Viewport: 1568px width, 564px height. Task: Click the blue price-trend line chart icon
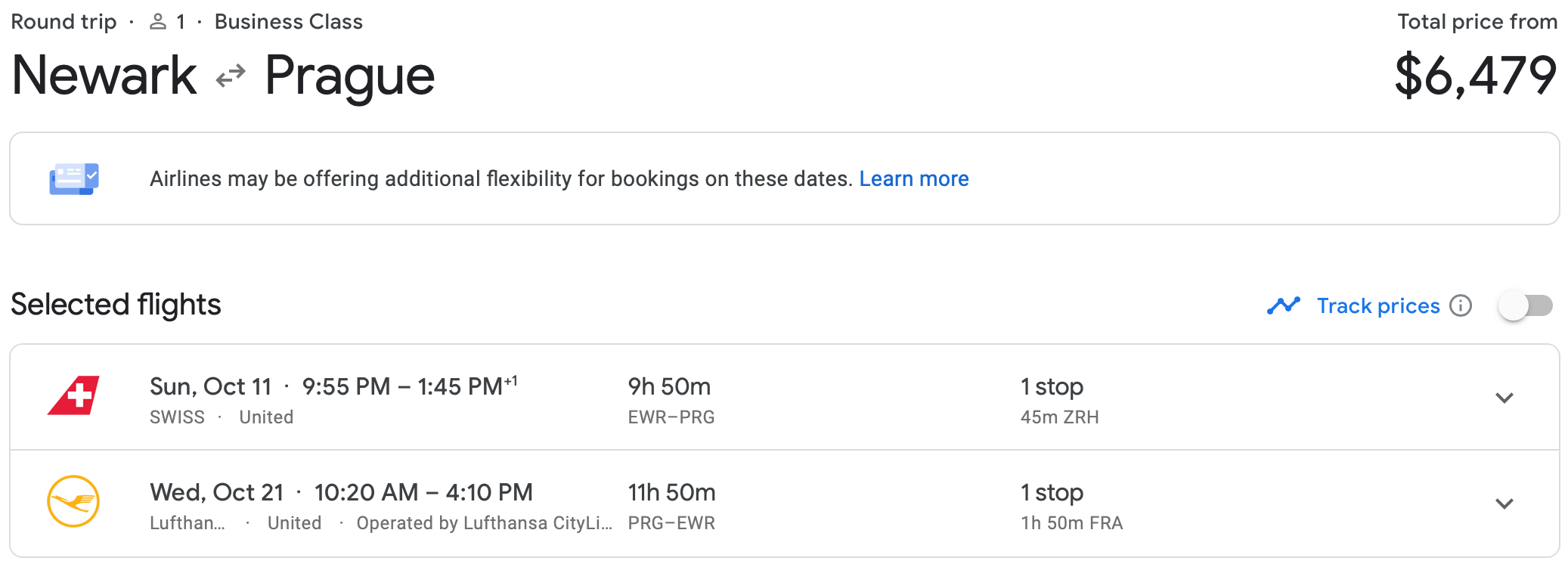click(1283, 305)
